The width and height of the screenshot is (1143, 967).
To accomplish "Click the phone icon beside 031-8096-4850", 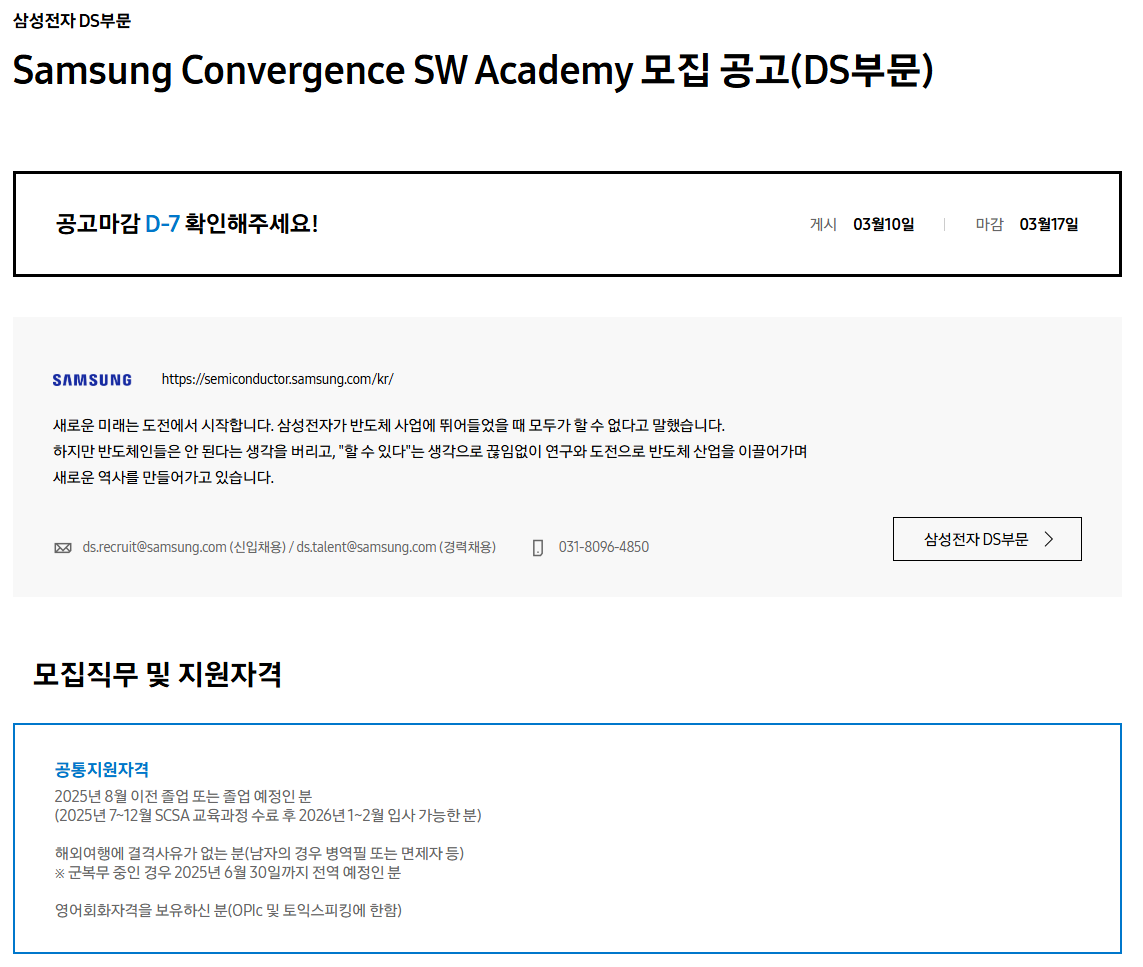I will point(538,548).
